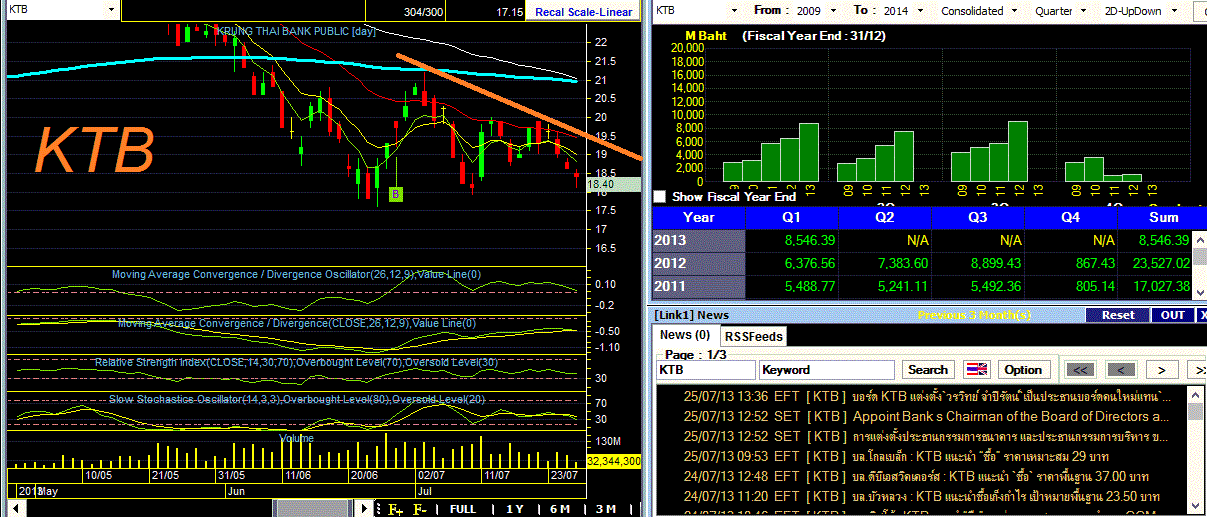Click the news list scroll-up arrow
1207x517 pixels.
1196,396
